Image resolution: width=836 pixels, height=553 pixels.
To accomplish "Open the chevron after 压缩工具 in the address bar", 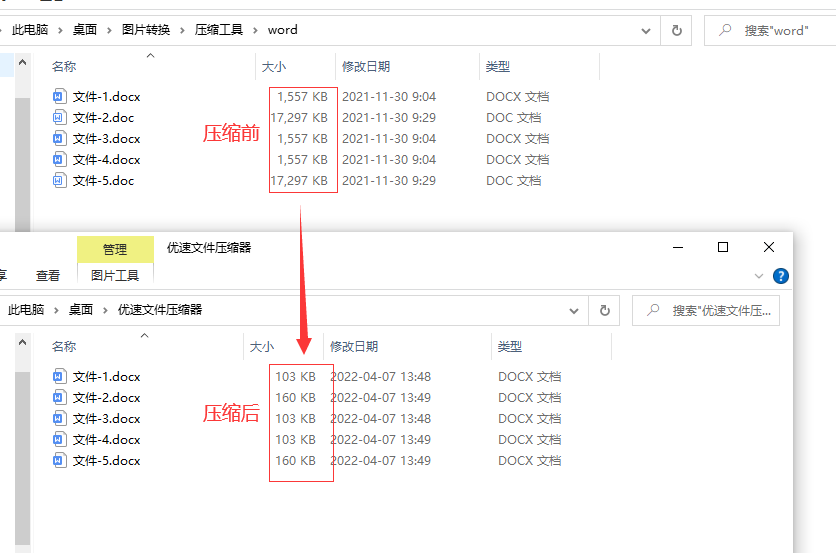I will click(255, 30).
